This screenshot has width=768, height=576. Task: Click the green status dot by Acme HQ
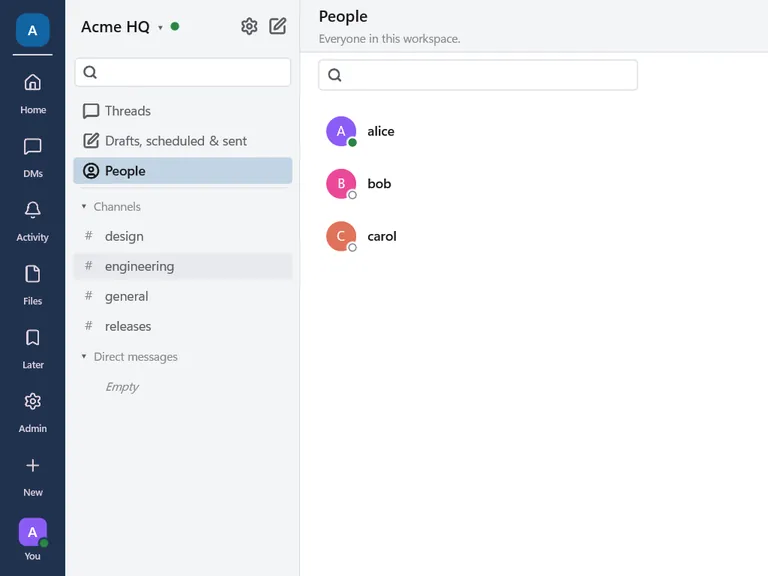click(175, 26)
